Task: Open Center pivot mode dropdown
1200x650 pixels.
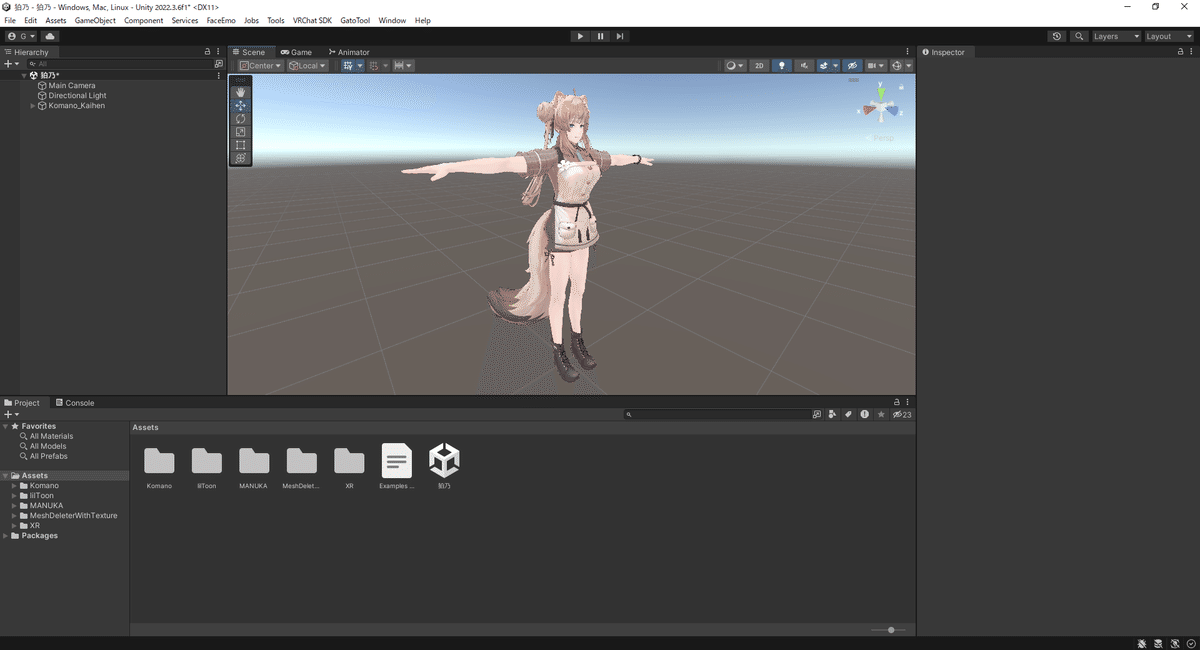Action: coord(260,66)
